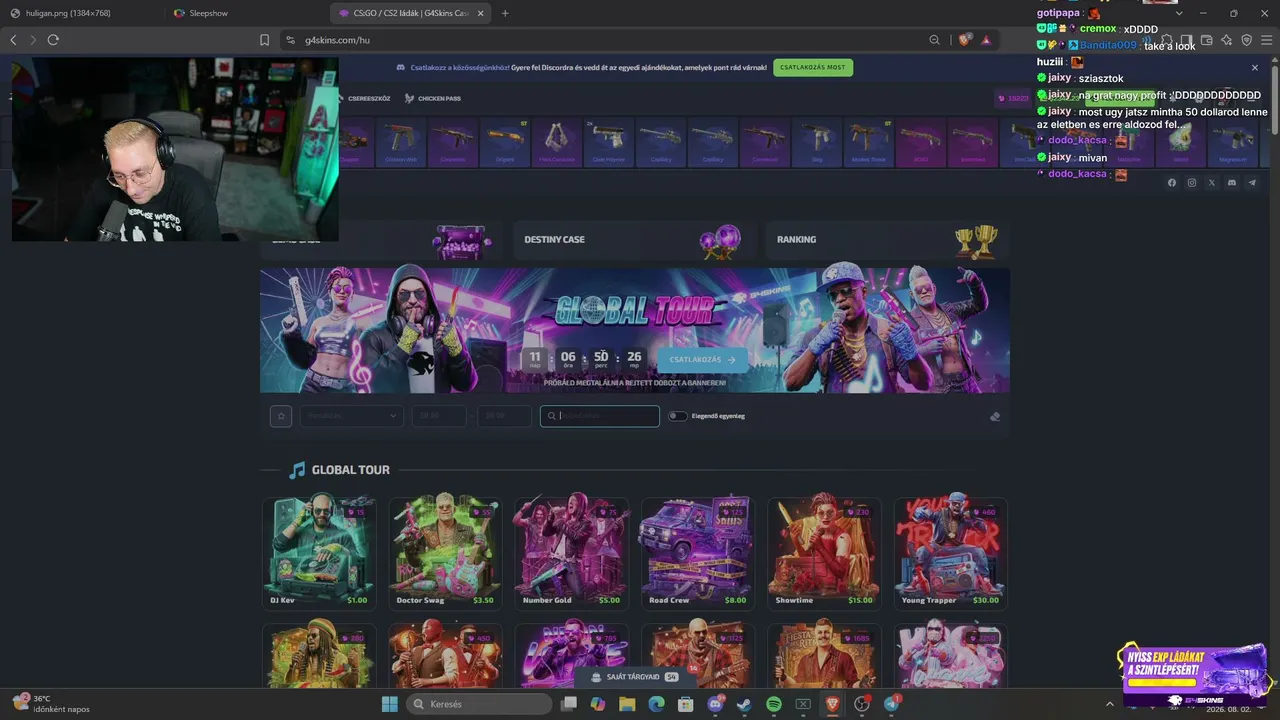Screen dimensions: 1280x720
Task: Click the eraser icon to clear filters
Action: [x=994, y=417]
